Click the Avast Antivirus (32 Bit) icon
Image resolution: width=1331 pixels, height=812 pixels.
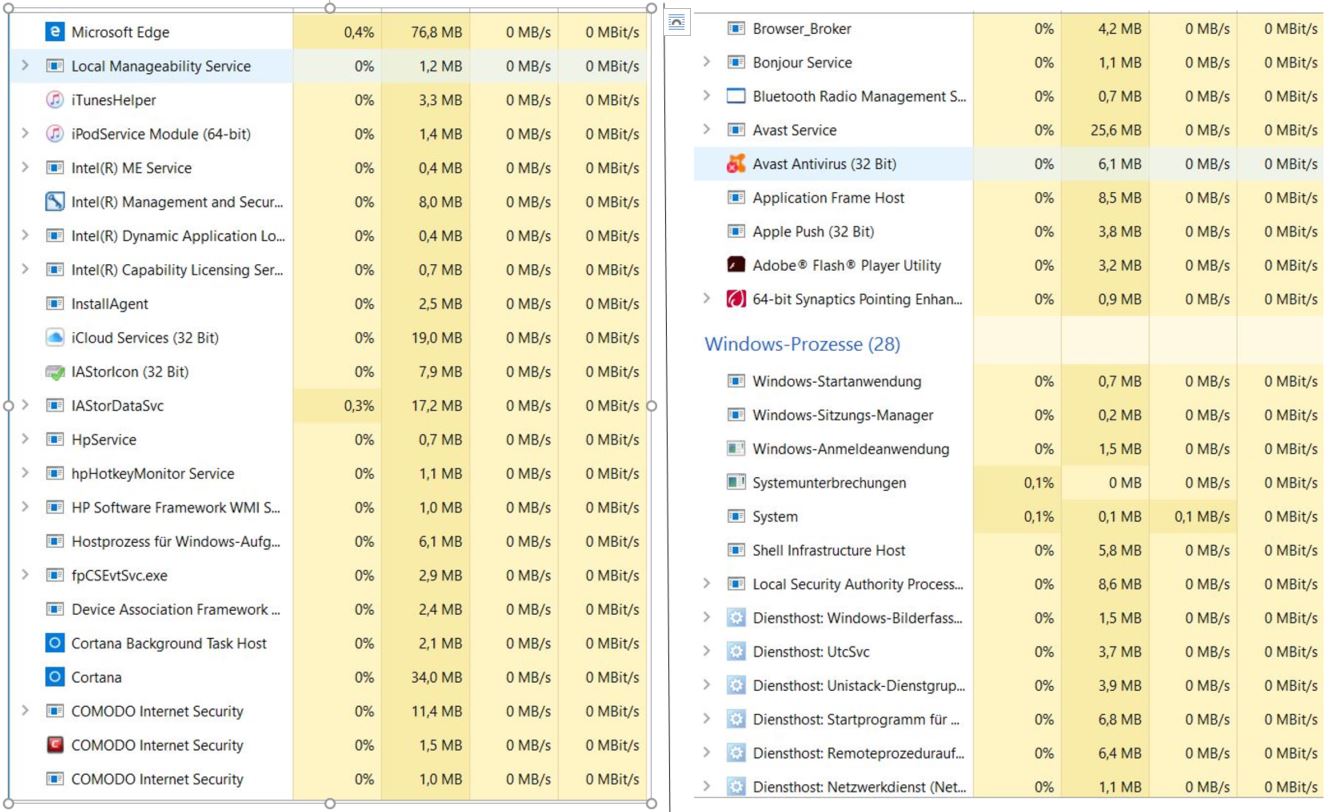pyautogui.click(x=736, y=164)
